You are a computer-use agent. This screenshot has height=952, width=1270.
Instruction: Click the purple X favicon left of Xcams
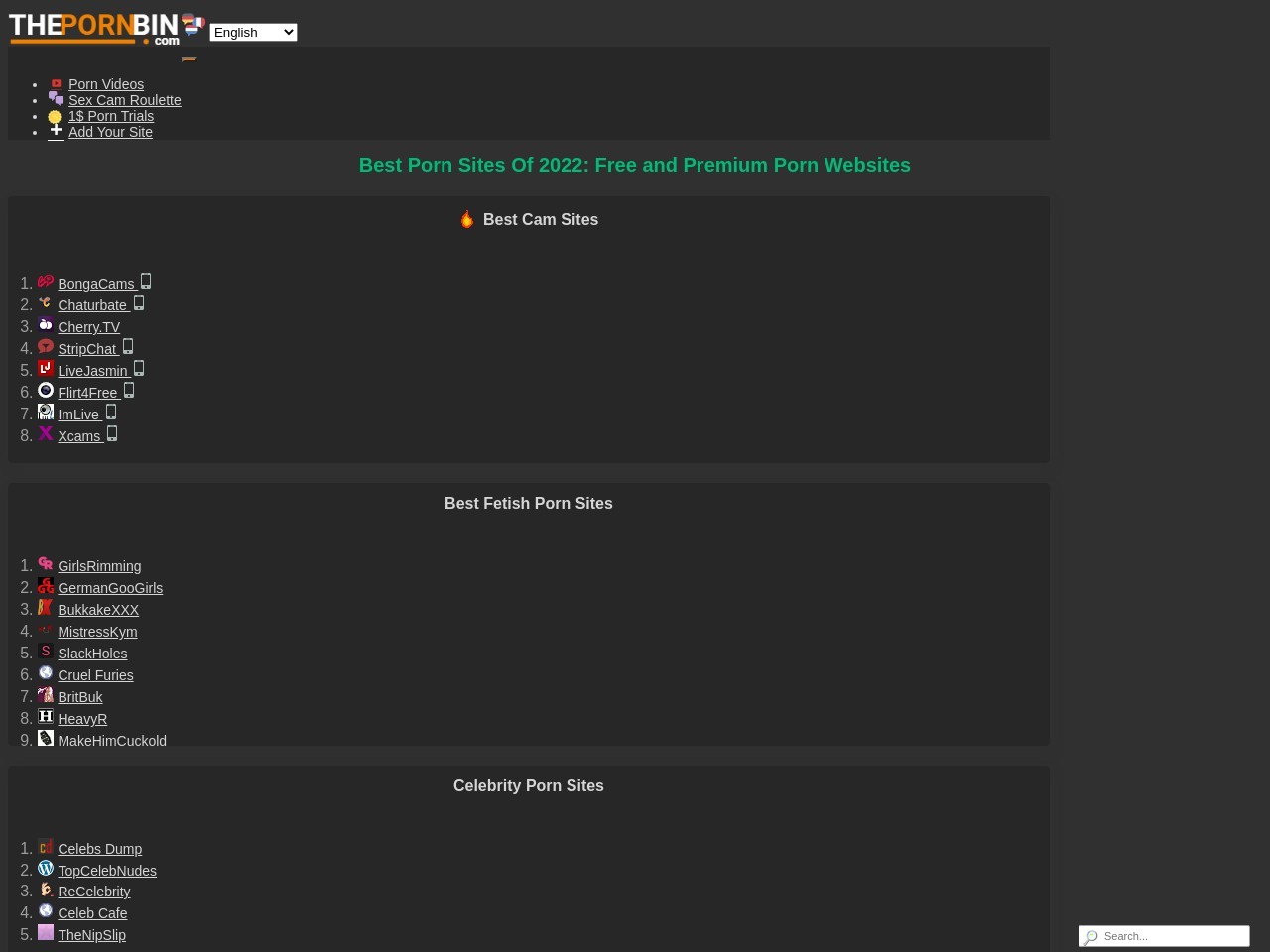click(x=46, y=433)
